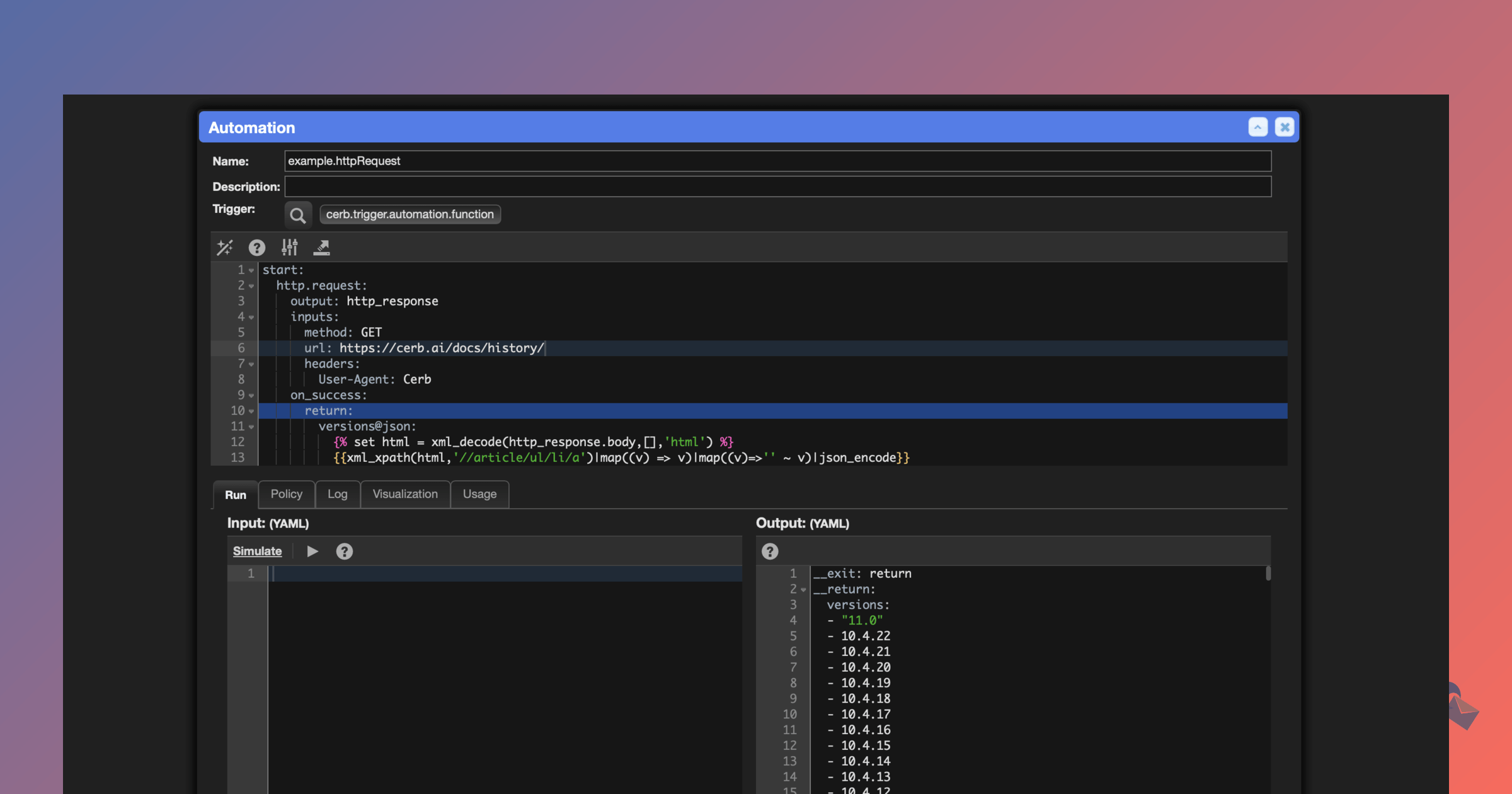1512x794 pixels.
Task: Fold the headers block on line 7
Action: point(251,364)
